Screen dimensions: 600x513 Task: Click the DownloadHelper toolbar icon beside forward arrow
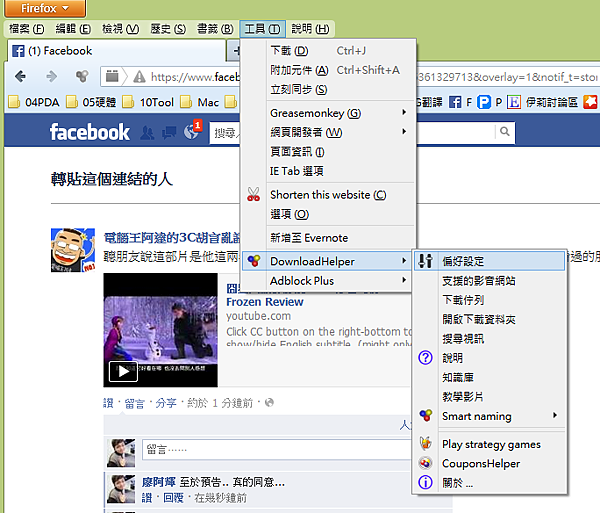(82, 77)
